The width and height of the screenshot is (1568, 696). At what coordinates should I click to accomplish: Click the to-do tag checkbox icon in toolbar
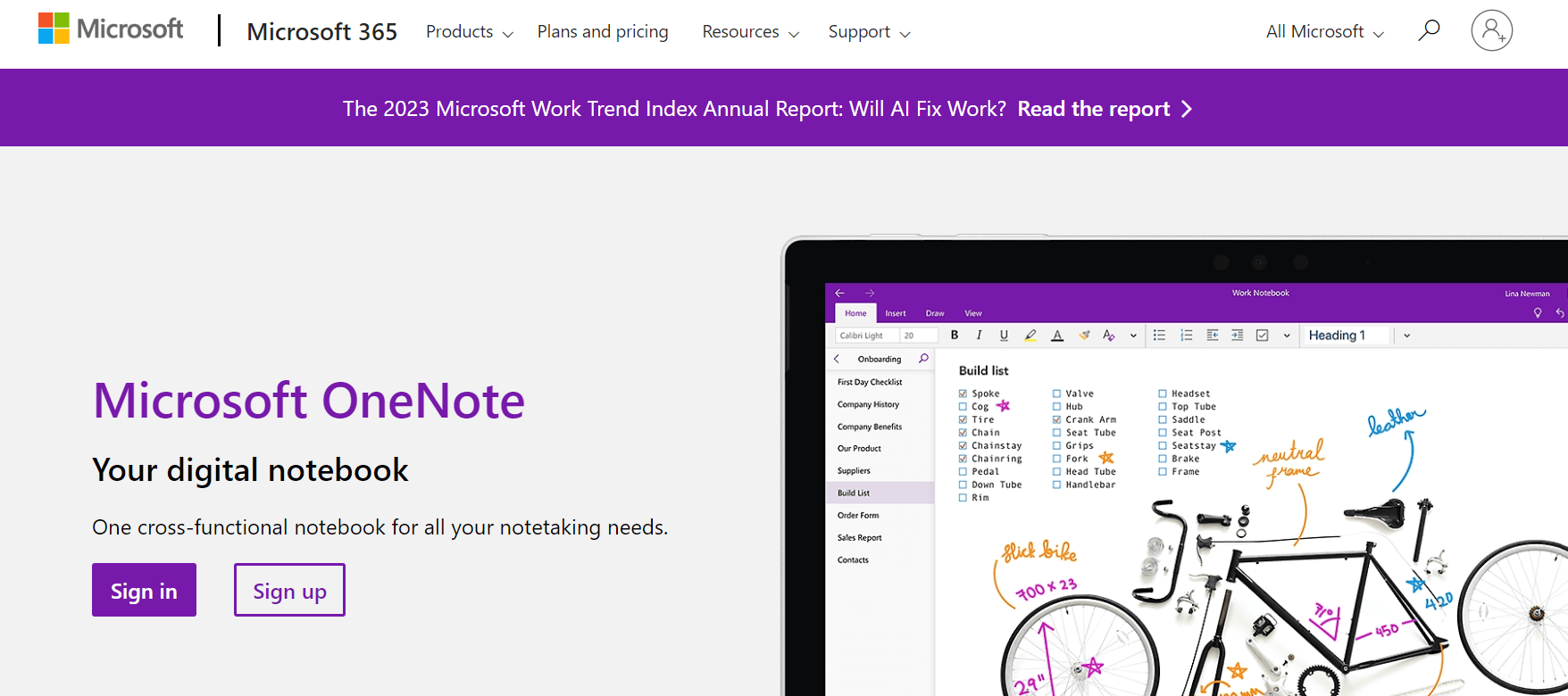coord(1263,336)
